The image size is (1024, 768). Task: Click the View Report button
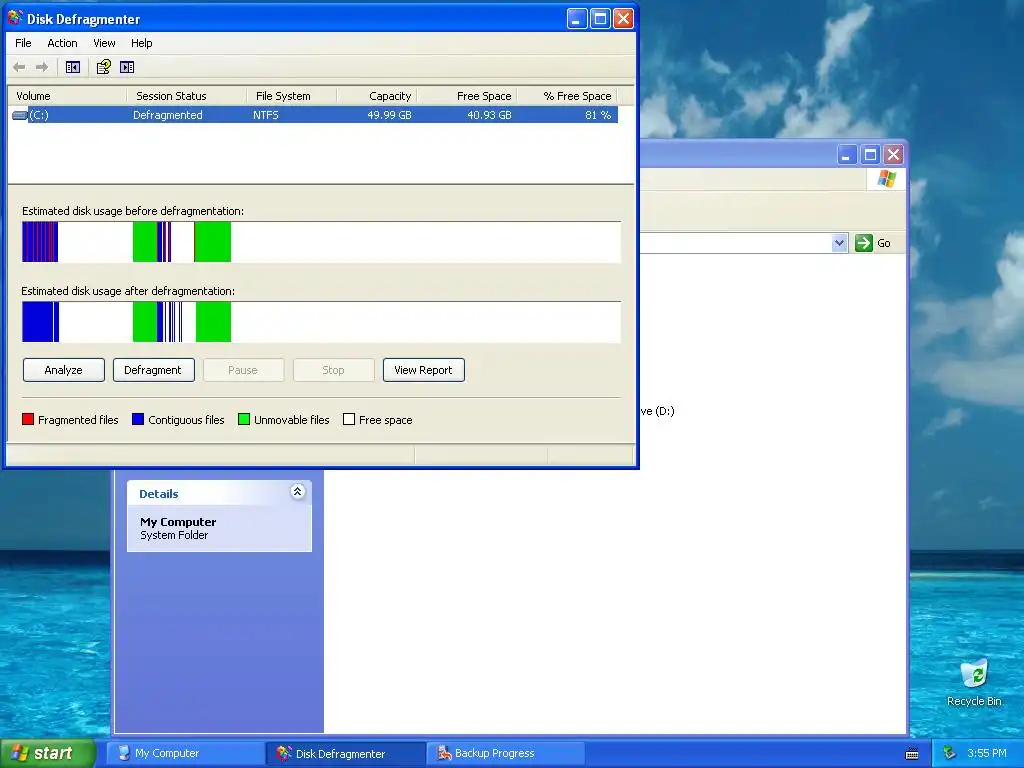click(x=423, y=370)
